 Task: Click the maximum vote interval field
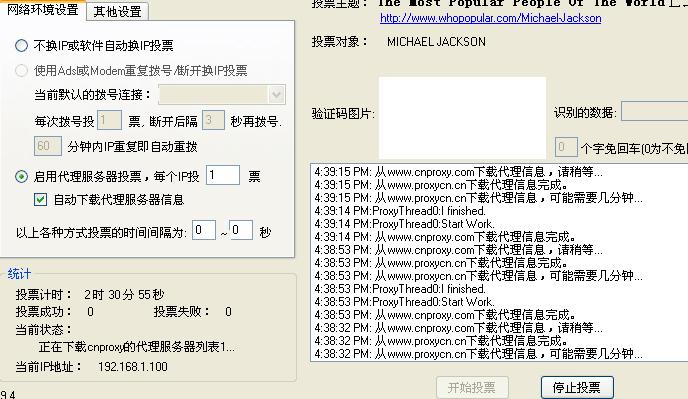(x=241, y=230)
